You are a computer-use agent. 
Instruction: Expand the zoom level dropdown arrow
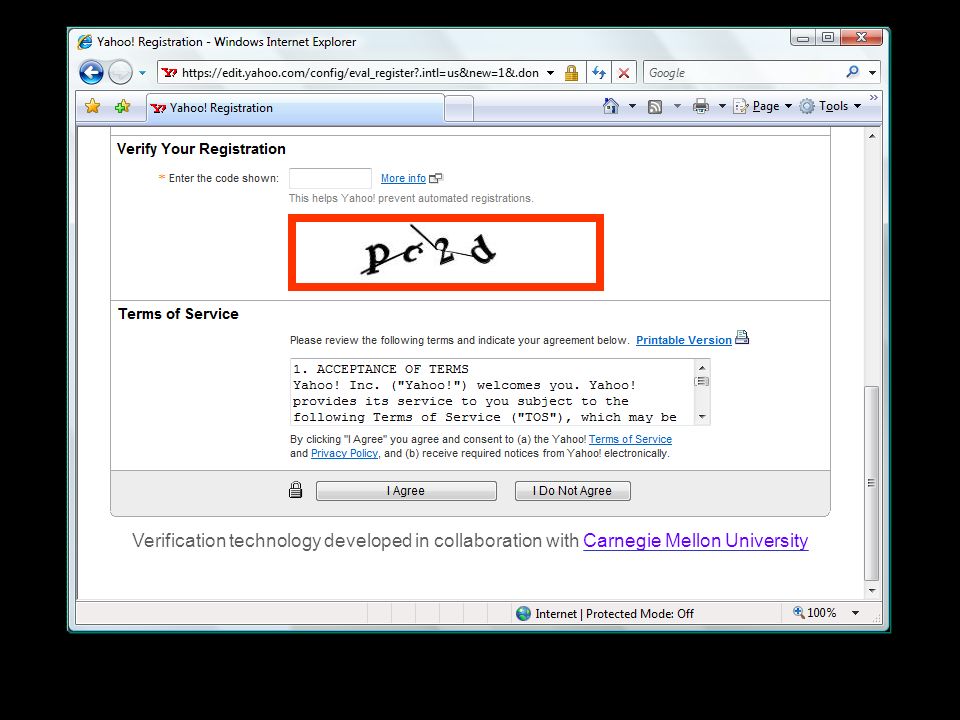point(855,613)
